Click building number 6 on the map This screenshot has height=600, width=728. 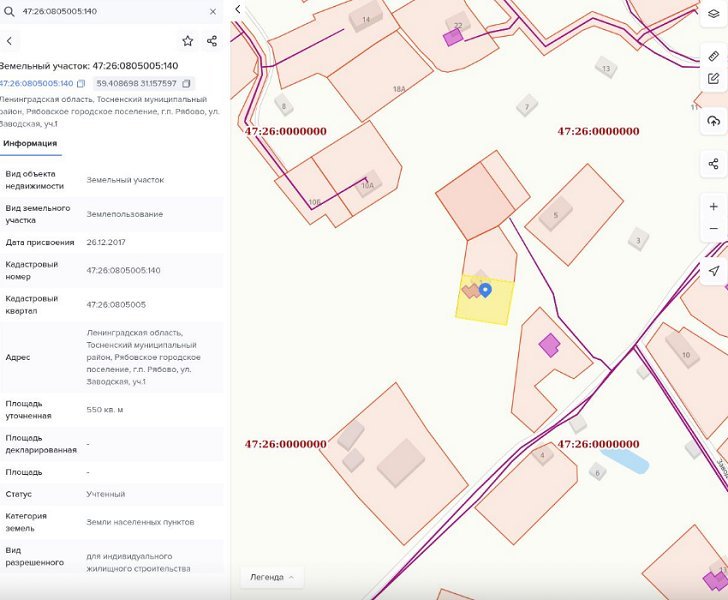[598, 473]
